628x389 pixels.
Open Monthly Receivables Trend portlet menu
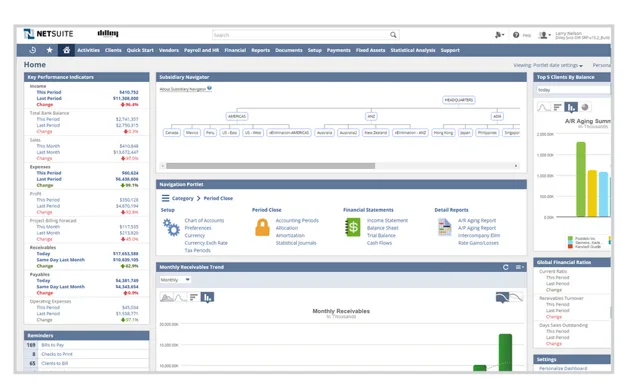pyautogui.click(x=520, y=267)
